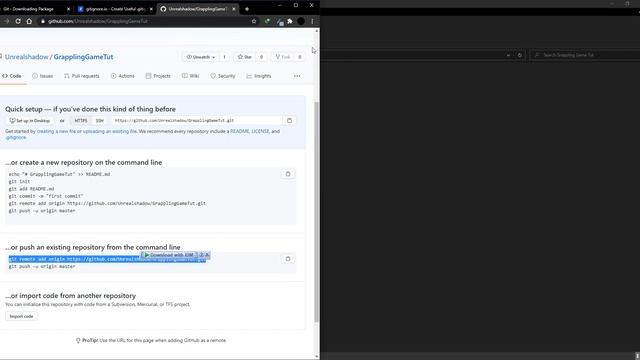Click the File Explorer search box
The height and width of the screenshot is (360, 640).
584,55
